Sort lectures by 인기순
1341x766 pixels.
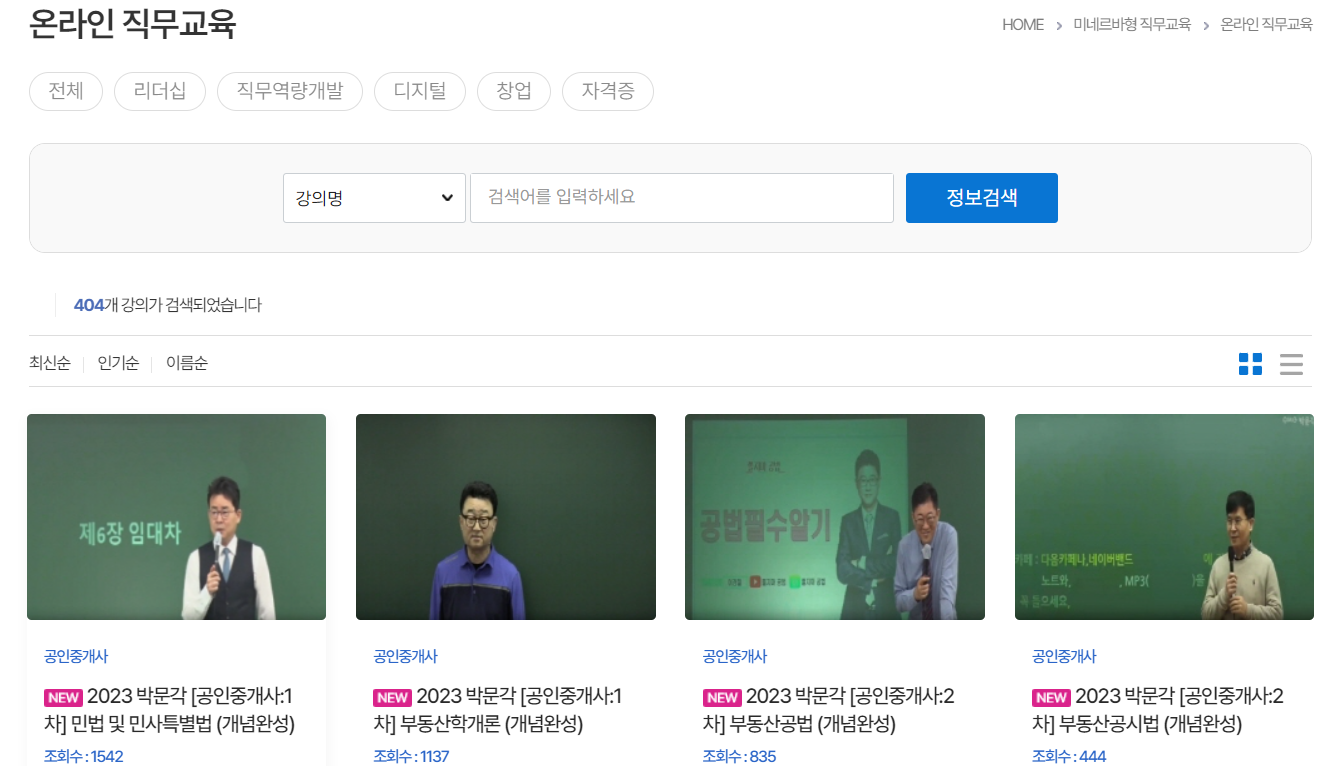118,363
